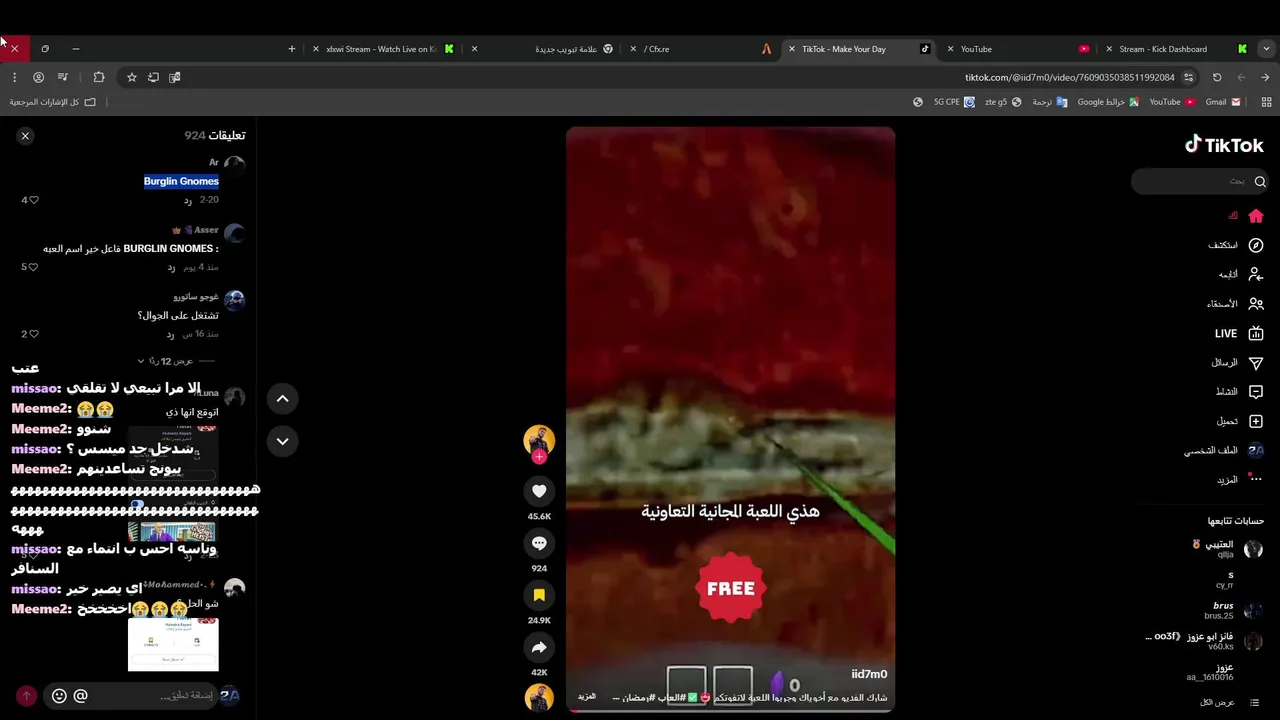Image resolution: width=1280 pixels, height=720 pixels.
Task: Reply to Asser's comment
Action: point(171,267)
